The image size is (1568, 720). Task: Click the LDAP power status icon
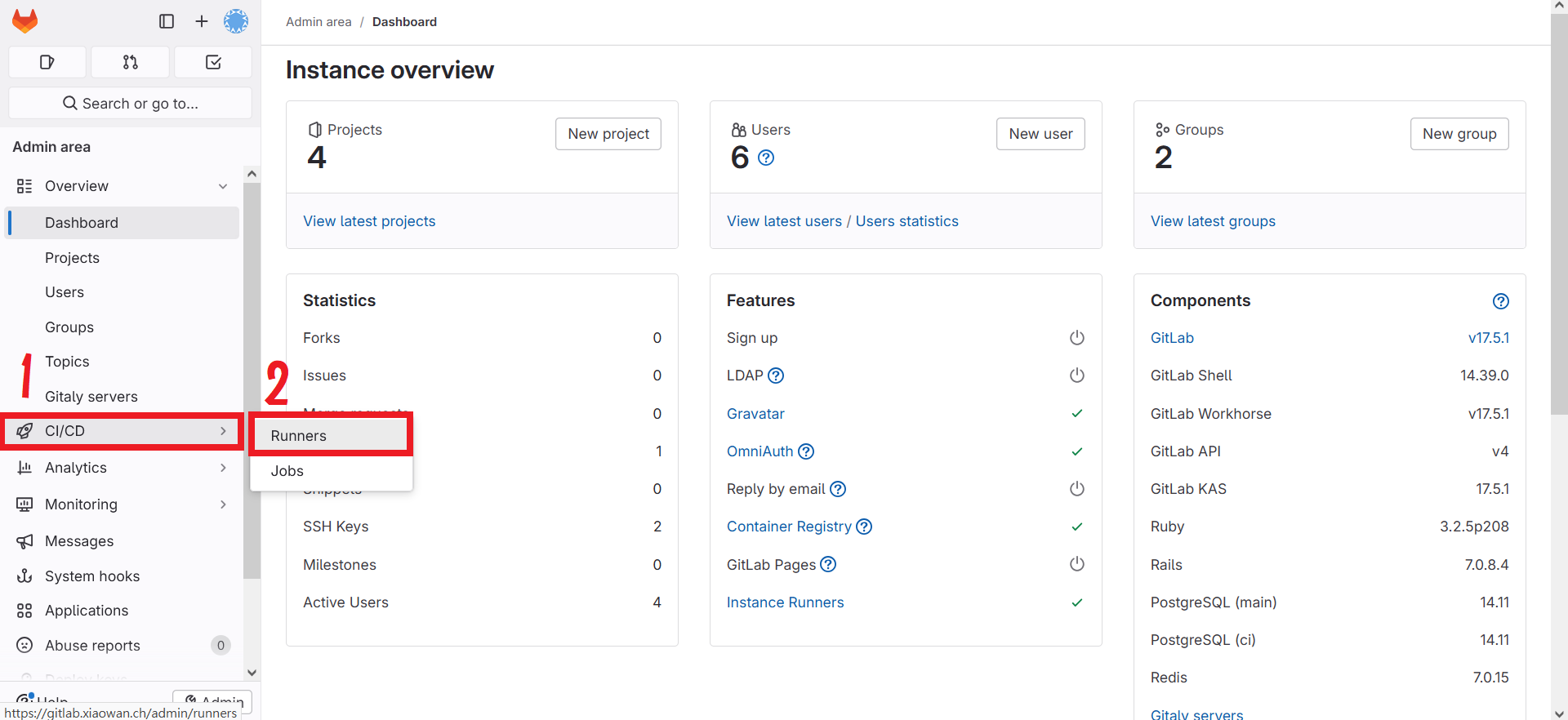[x=1077, y=376]
